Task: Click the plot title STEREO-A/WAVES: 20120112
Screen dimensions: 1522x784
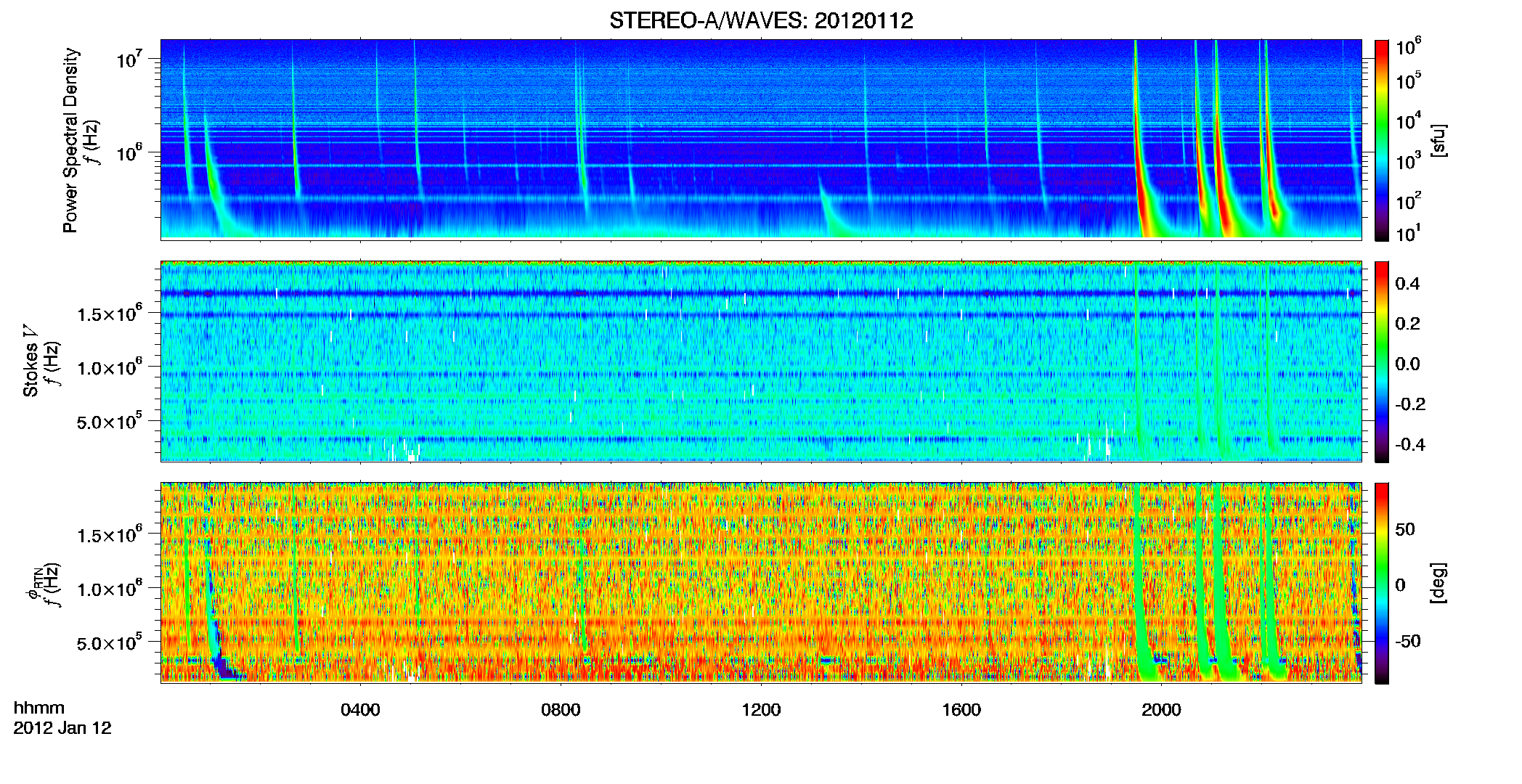Action: [761, 20]
